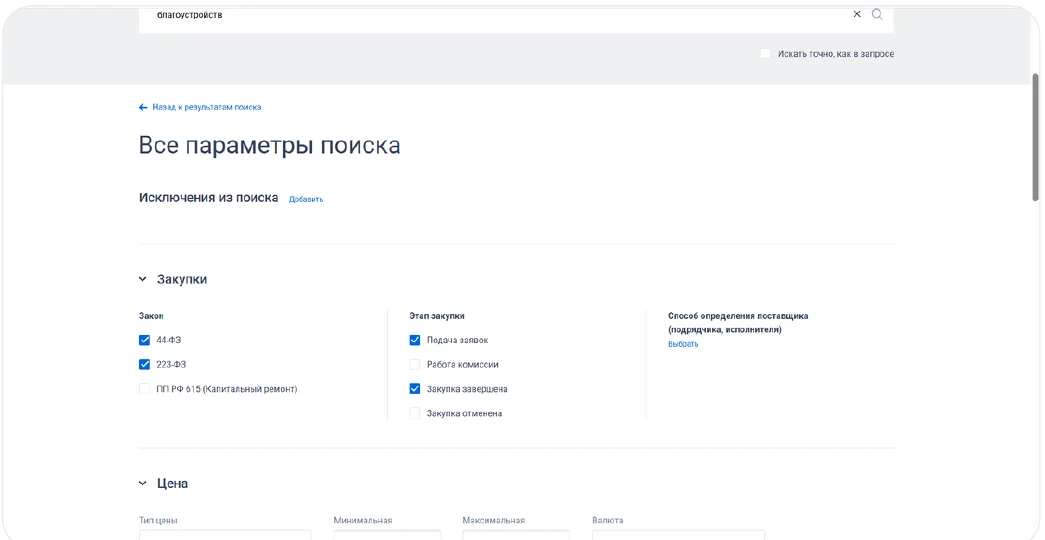The width and height of the screenshot is (1045, 540).
Task: Uncheck the '44-ФЗ' checkbox
Action: click(145, 340)
